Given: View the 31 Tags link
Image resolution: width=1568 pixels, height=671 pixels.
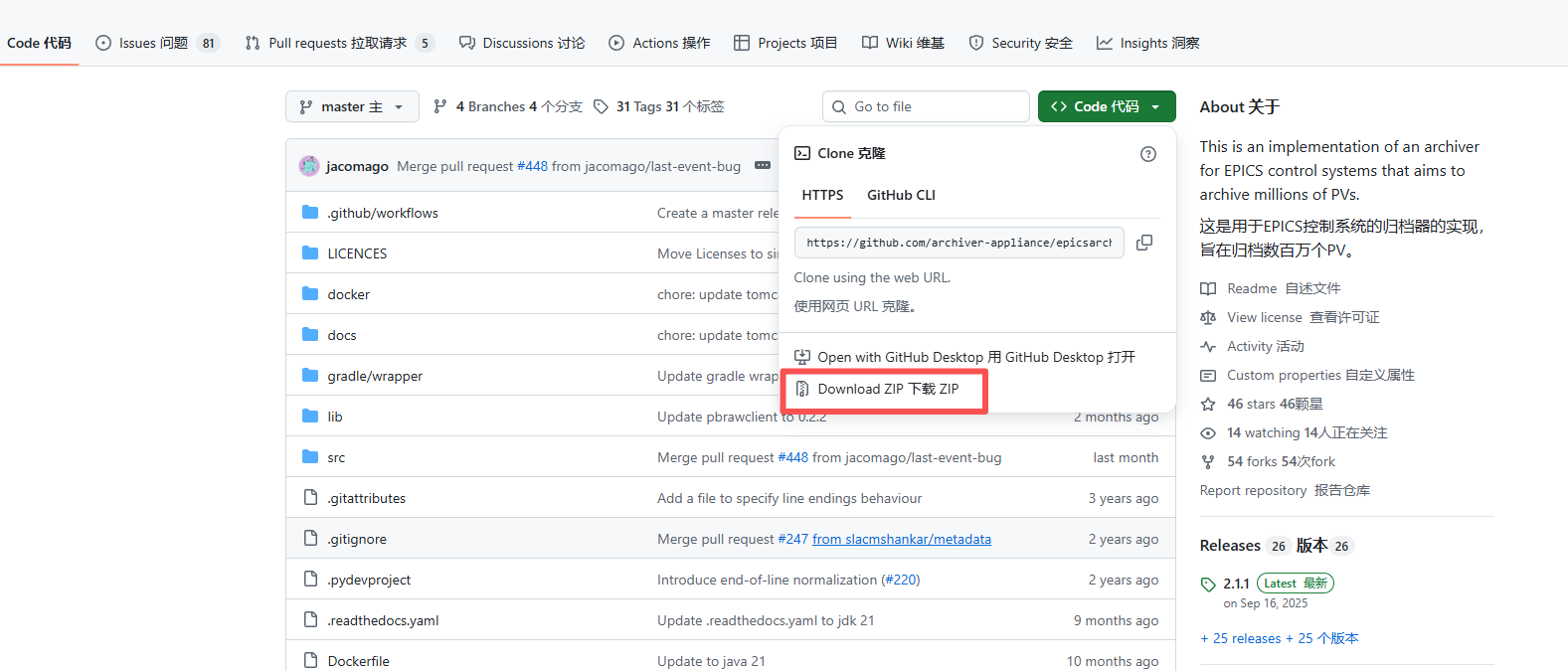Looking at the screenshot, I should point(659,106).
